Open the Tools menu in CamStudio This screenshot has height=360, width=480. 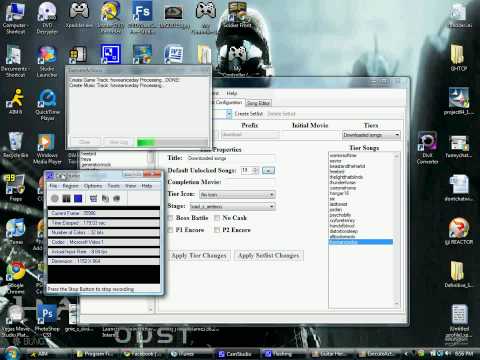click(113, 186)
